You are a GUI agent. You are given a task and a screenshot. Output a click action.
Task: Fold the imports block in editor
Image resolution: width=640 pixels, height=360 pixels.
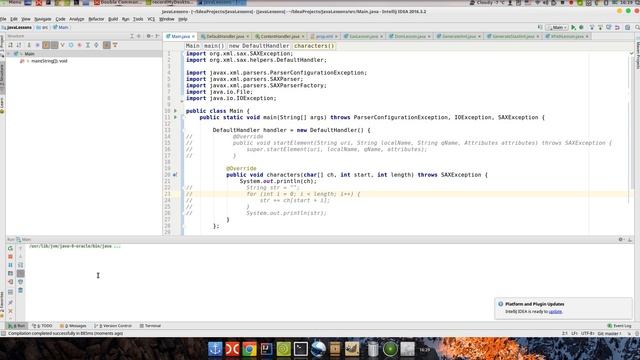click(x=183, y=53)
